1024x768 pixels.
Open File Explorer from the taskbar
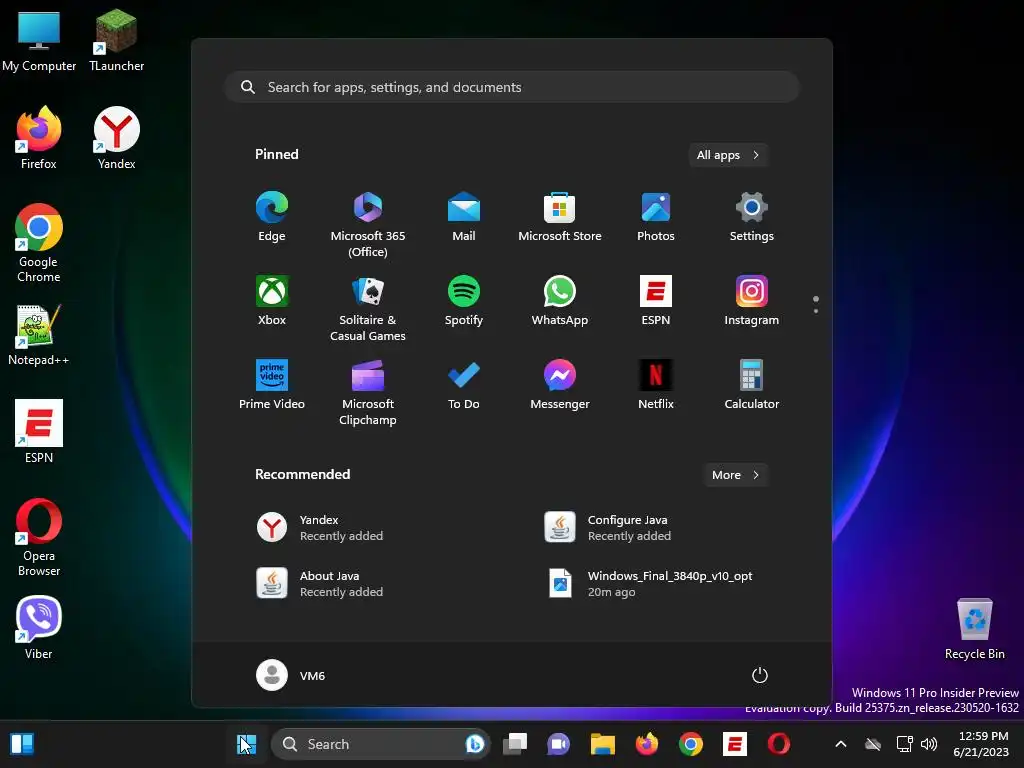[x=603, y=744]
